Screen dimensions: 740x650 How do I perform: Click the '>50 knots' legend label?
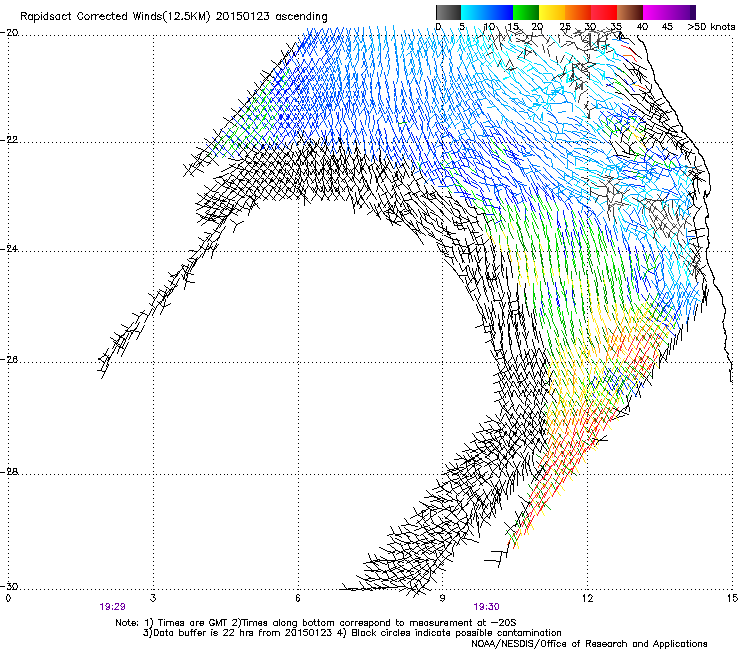coord(711,27)
